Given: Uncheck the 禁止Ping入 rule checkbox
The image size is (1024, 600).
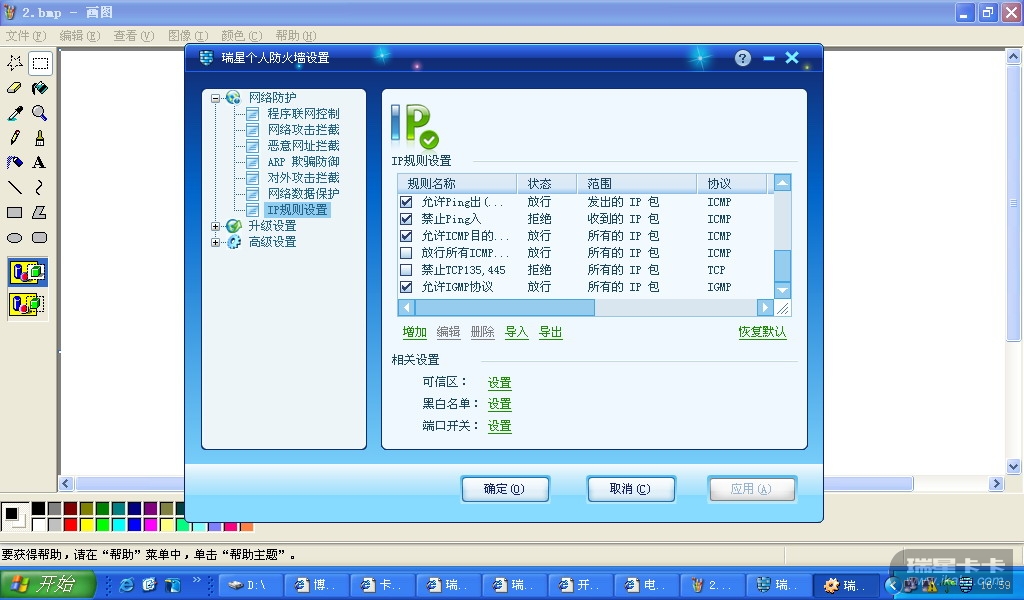Looking at the screenshot, I should click(x=406, y=219).
